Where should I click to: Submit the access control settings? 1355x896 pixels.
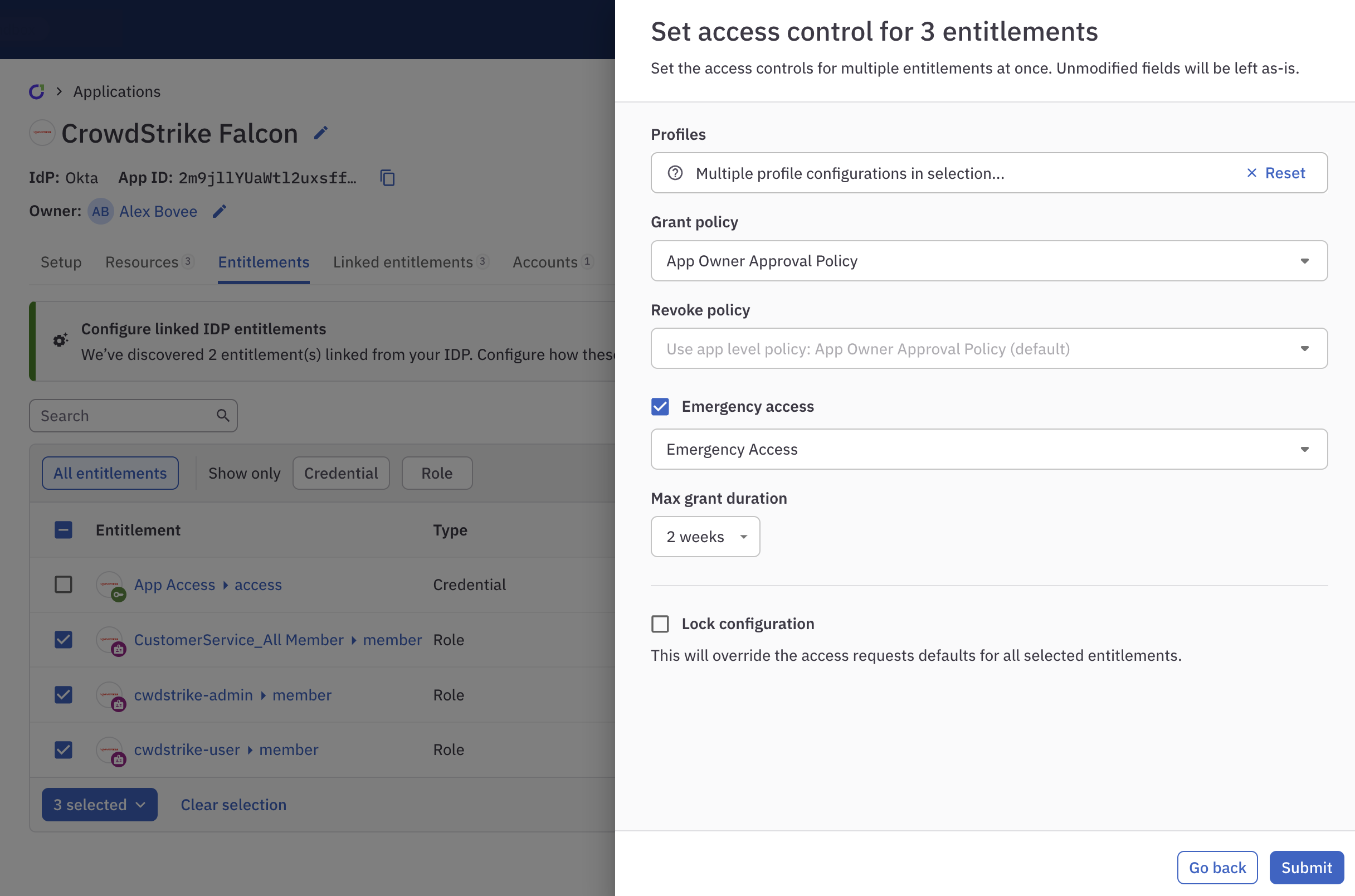tap(1306, 867)
